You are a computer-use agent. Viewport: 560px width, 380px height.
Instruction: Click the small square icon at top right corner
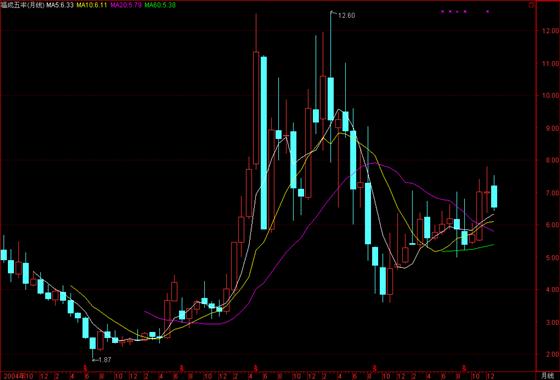point(531,5)
